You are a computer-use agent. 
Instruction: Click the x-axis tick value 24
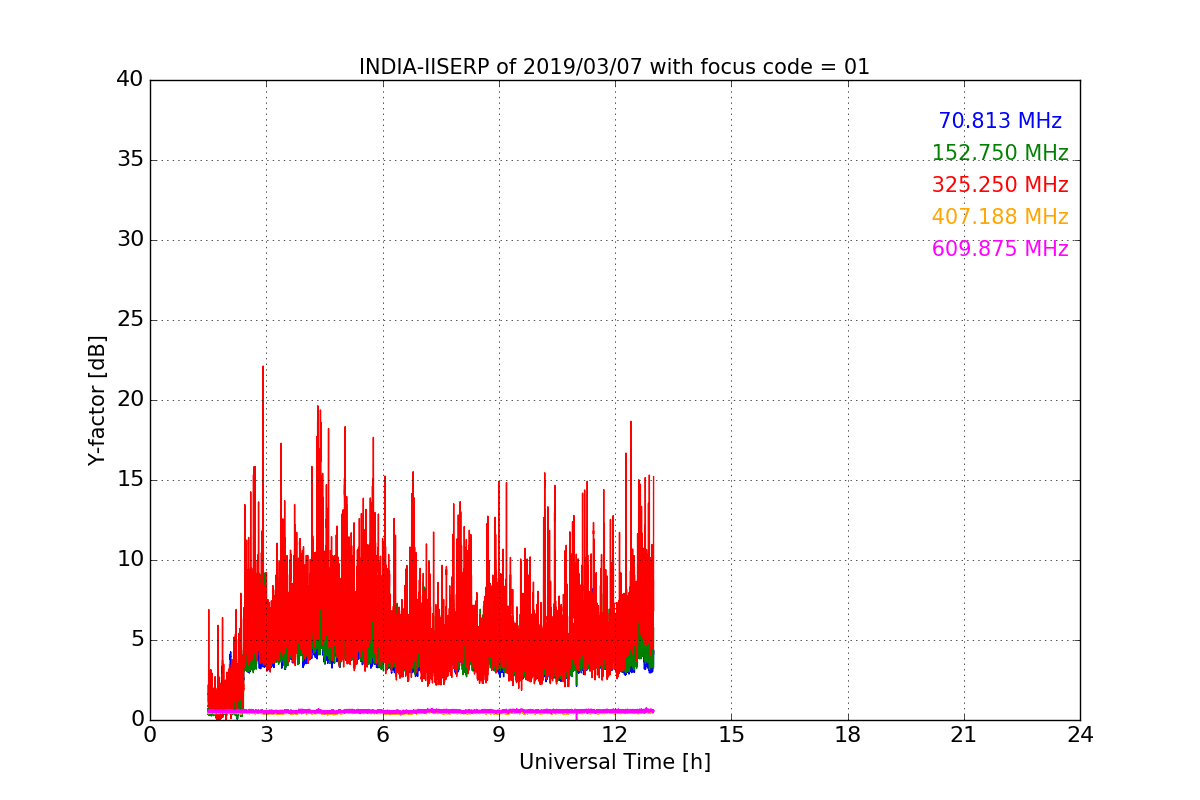tap(1080, 735)
